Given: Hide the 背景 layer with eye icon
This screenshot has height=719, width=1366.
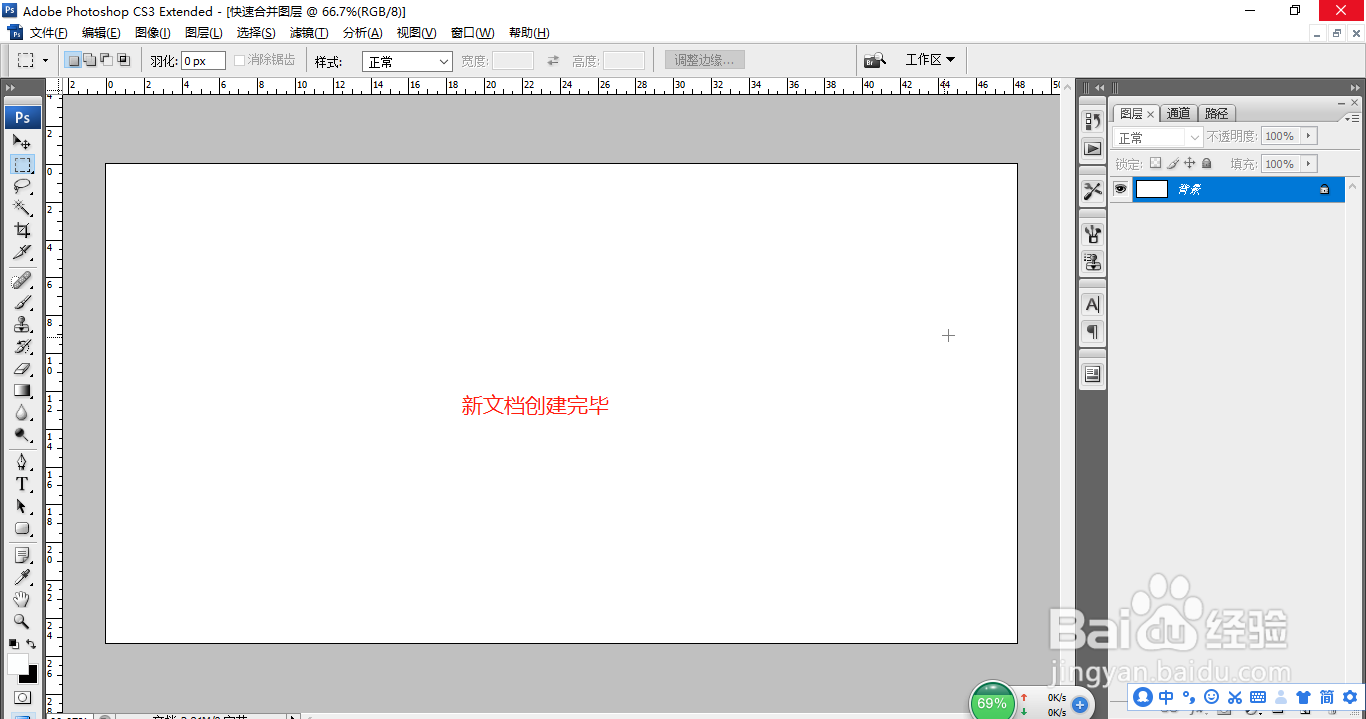Looking at the screenshot, I should pyautogui.click(x=1121, y=189).
